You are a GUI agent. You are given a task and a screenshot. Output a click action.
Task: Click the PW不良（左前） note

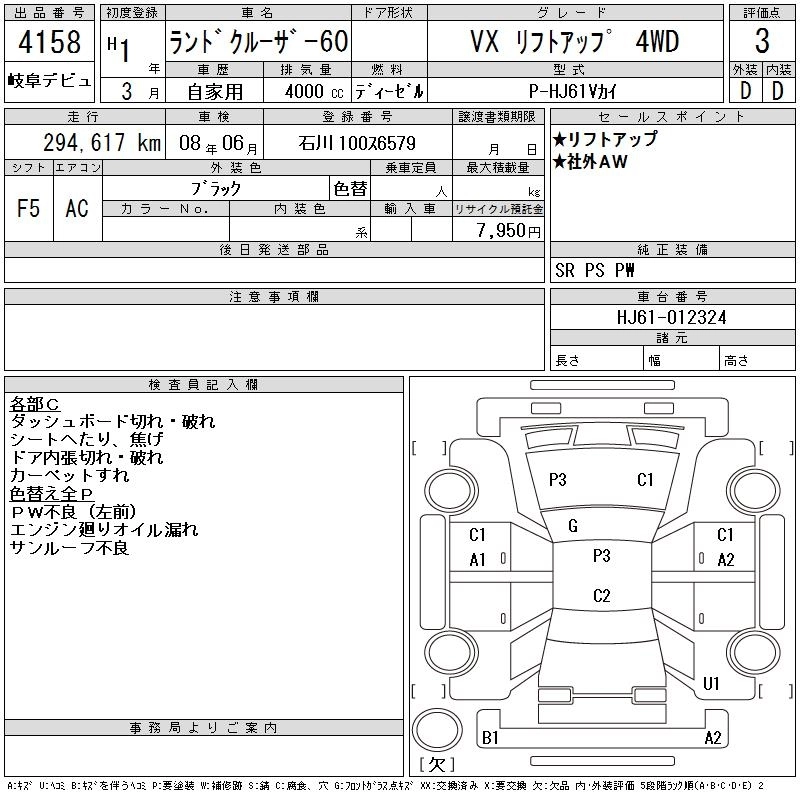coord(74,512)
